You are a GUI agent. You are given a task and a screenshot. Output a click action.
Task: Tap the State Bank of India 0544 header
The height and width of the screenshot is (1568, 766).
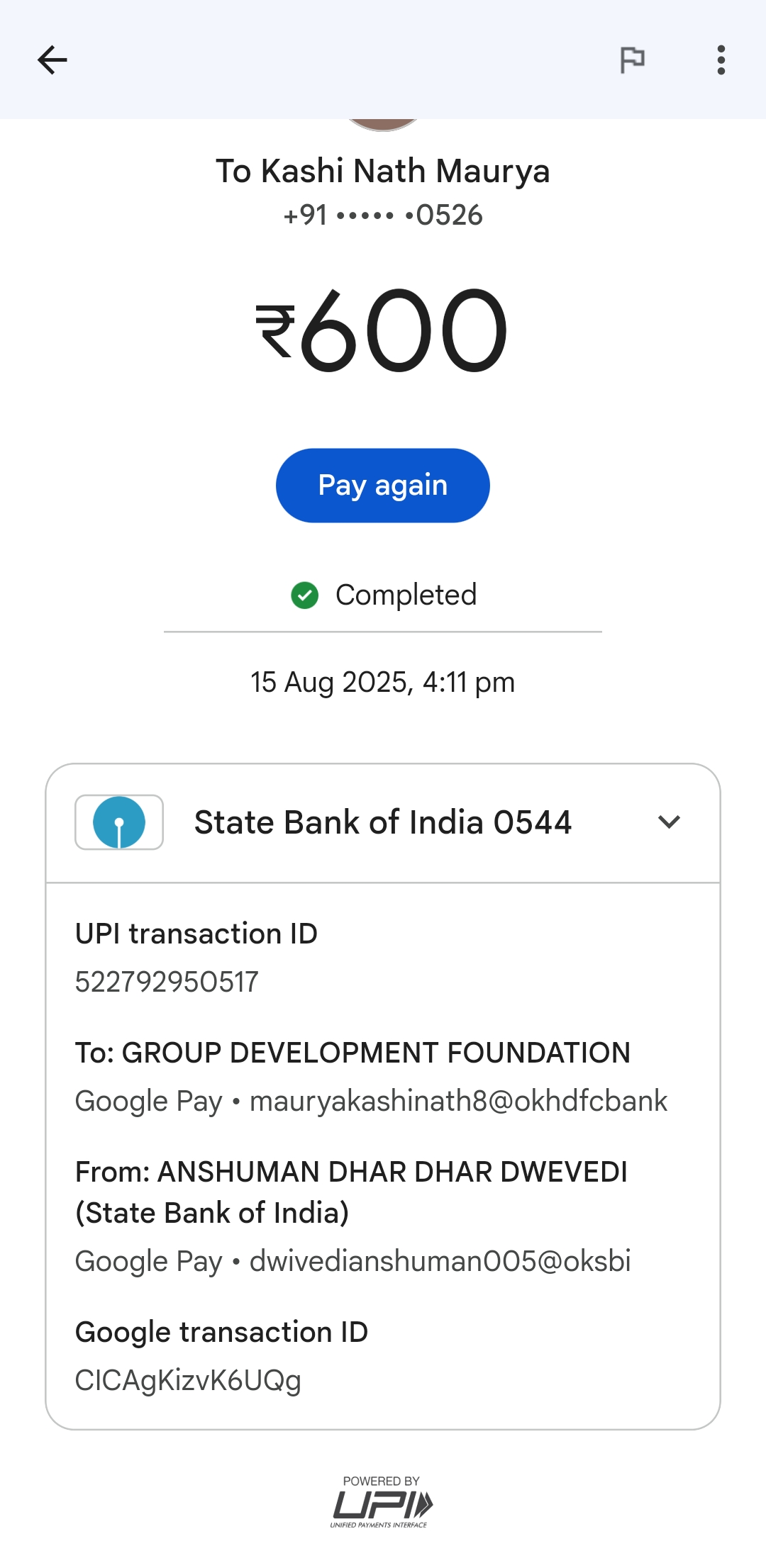click(x=383, y=822)
